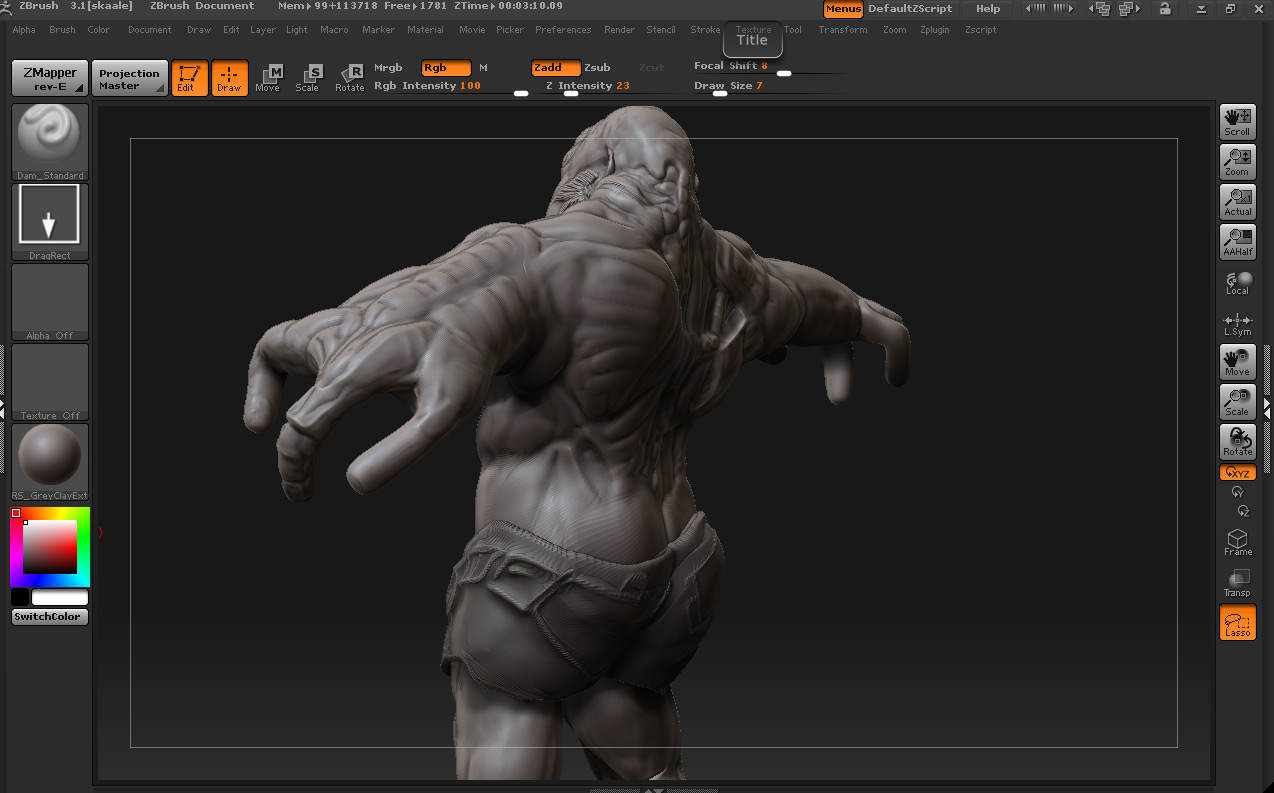1274x793 pixels.
Task: Enable Zsub sculpting mode
Action: click(597, 68)
